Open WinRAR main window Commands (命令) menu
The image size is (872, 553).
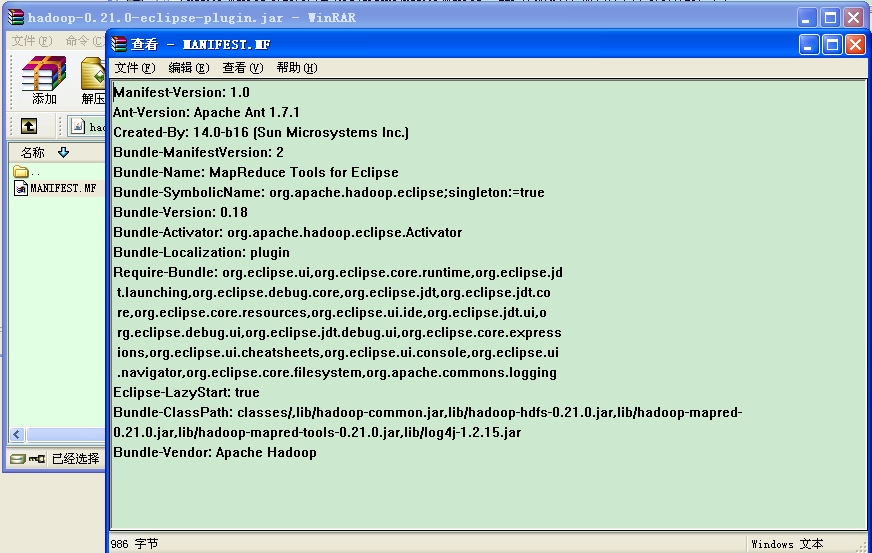pos(85,41)
